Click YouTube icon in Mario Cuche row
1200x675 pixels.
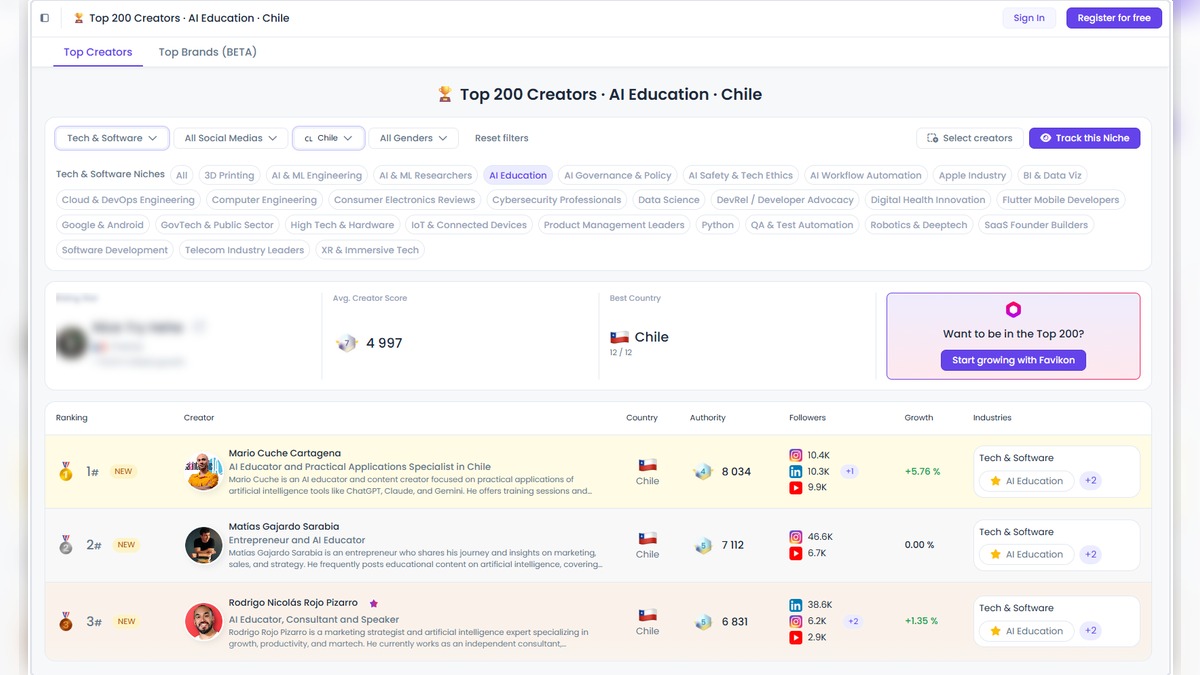(796, 487)
